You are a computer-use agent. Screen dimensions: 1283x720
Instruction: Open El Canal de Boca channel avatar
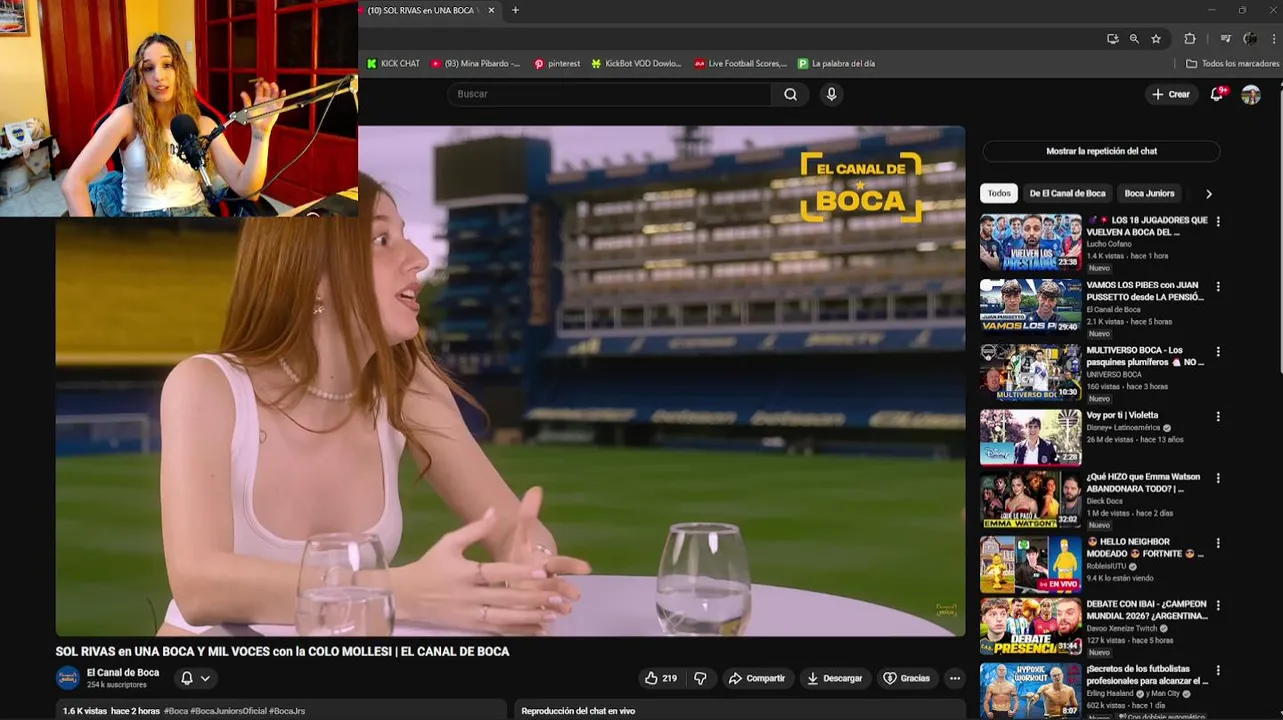coord(67,678)
